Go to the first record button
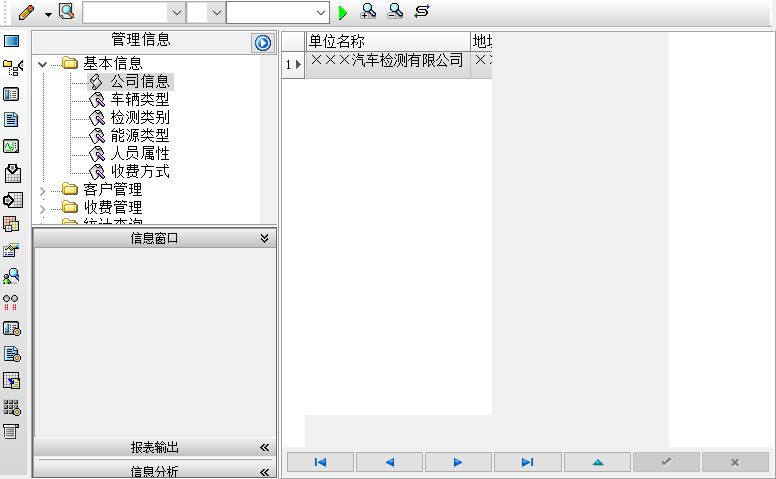776x479 pixels. click(320, 462)
